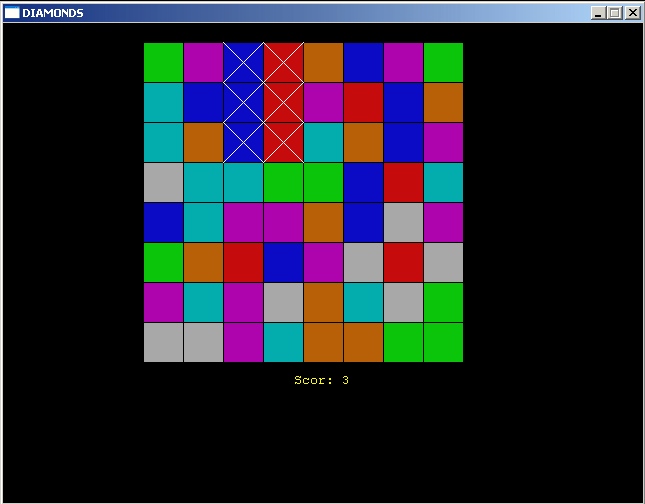Screen dimensions: 645x504
Task: Select the red tile in the fourth row
Action: [403, 182]
